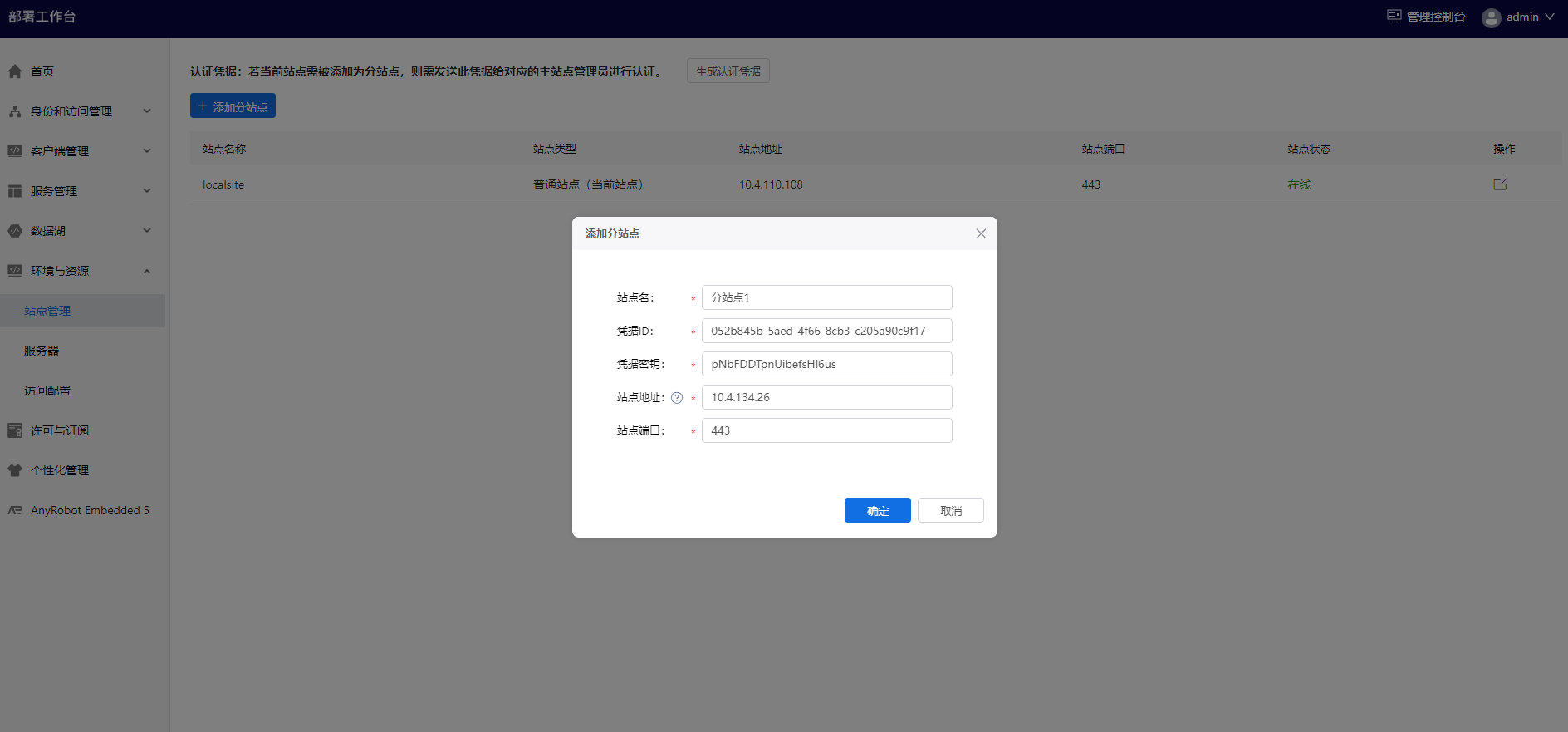
Task: Click the 确定 button in dialog
Action: click(x=877, y=510)
